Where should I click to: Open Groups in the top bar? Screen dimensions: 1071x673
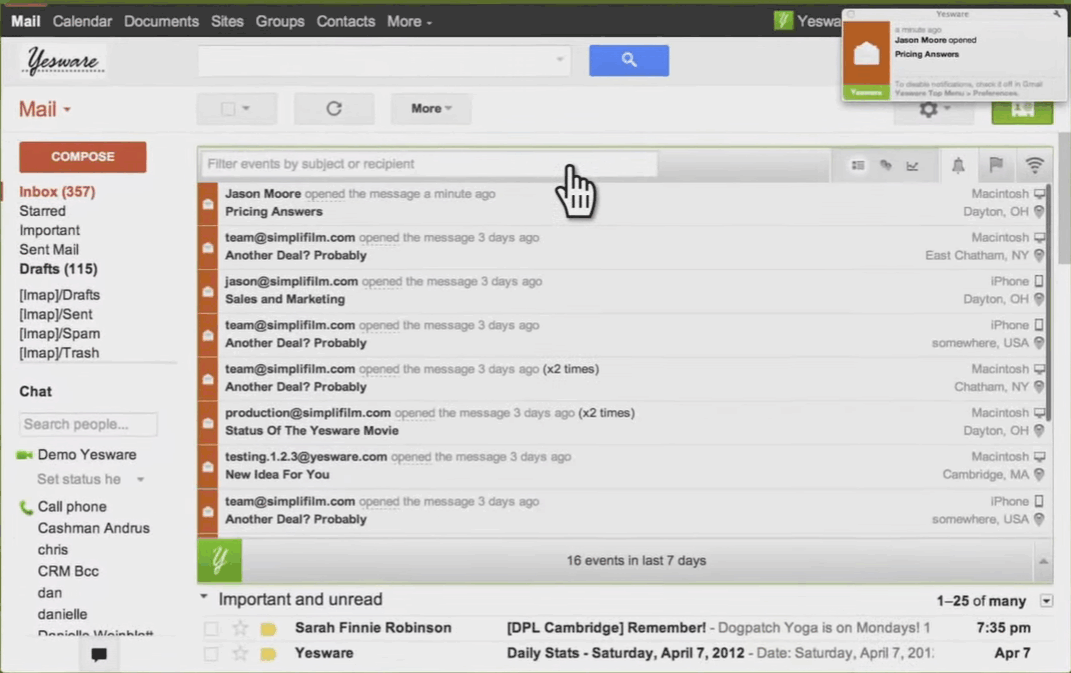click(x=280, y=22)
